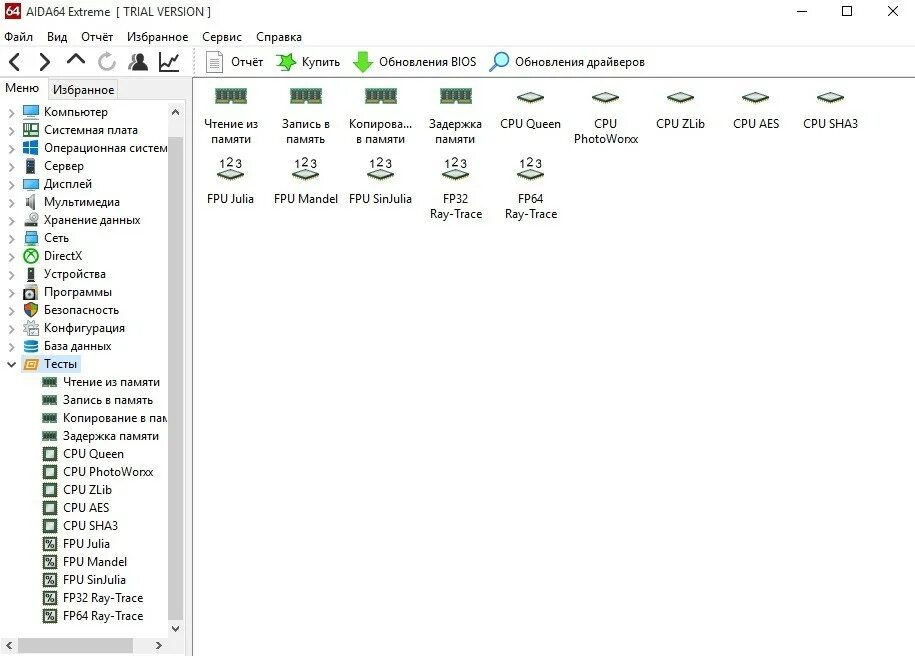915x656 pixels.
Task: Open the Сервис menu
Action: coord(222,37)
